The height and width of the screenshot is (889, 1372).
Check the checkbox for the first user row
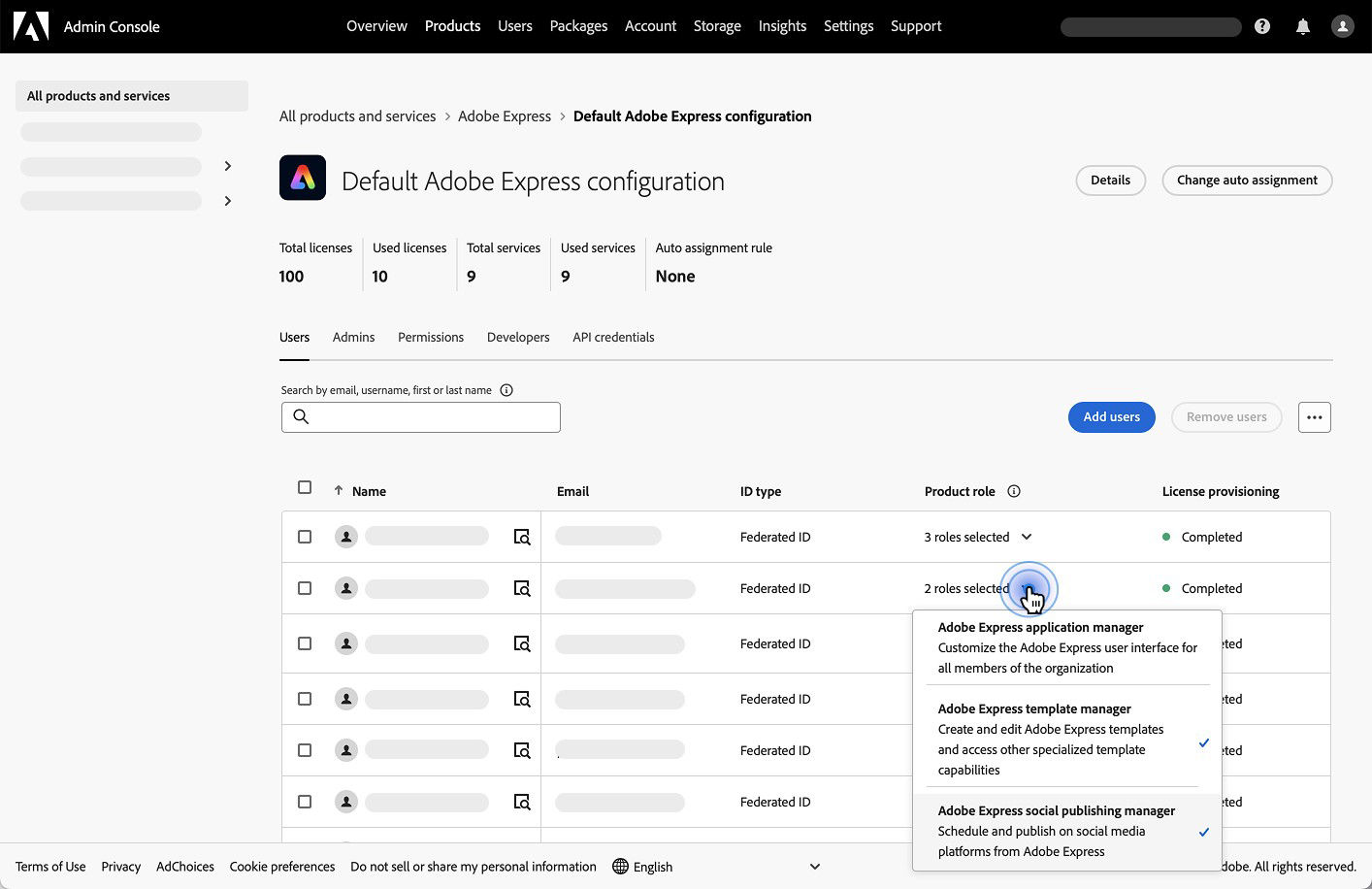point(304,536)
